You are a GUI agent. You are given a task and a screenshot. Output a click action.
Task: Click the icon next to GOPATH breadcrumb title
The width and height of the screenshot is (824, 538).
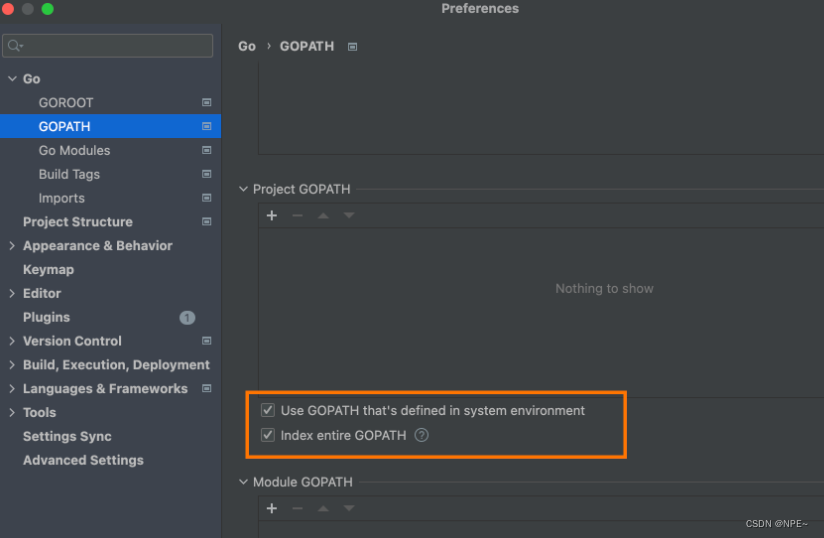pos(352,47)
